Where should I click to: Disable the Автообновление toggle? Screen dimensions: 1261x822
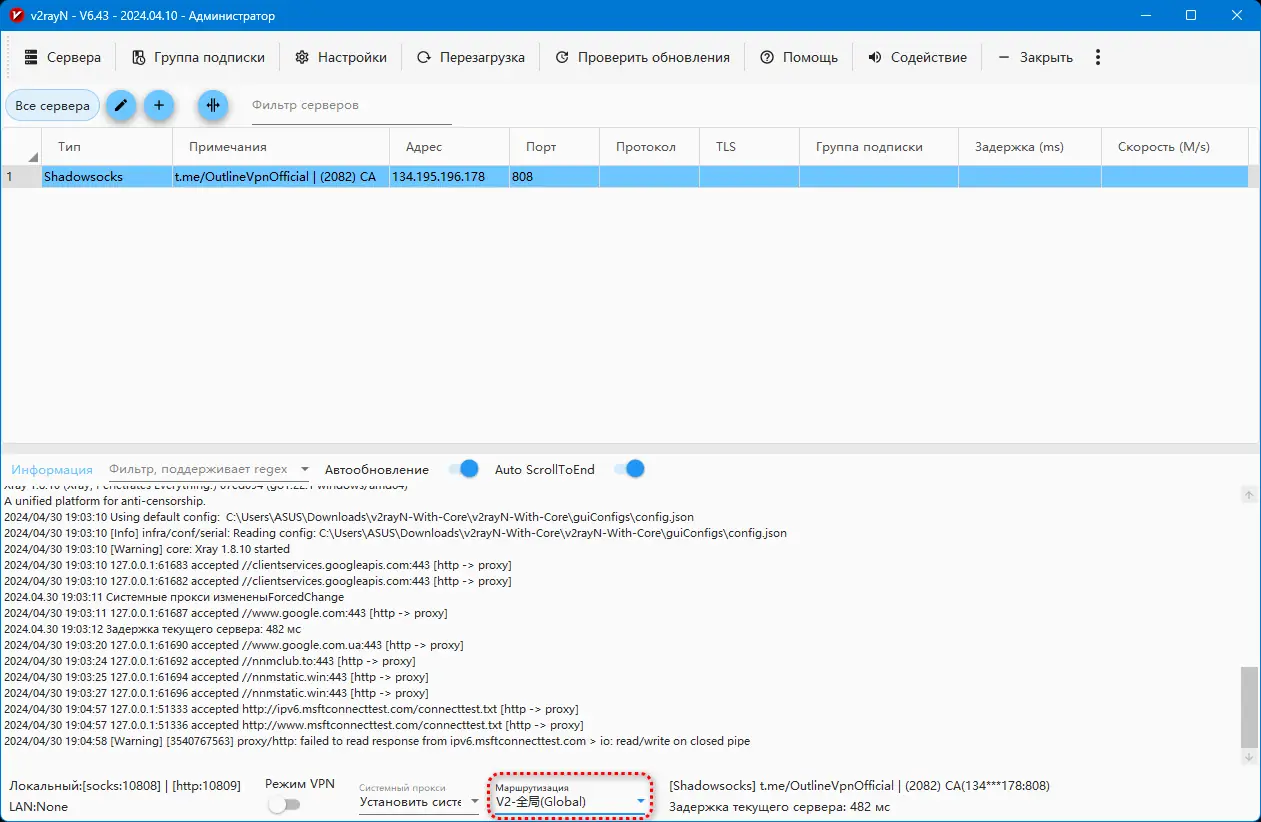(463, 468)
